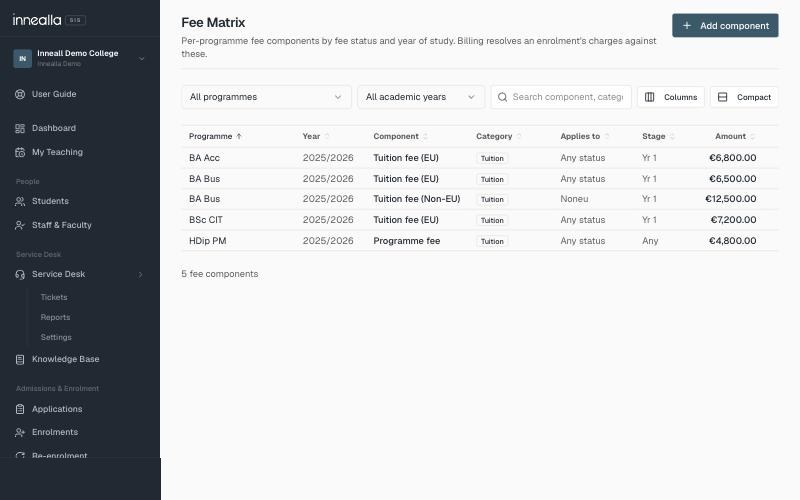Click the €6,500.00 amount

[x=733, y=179]
